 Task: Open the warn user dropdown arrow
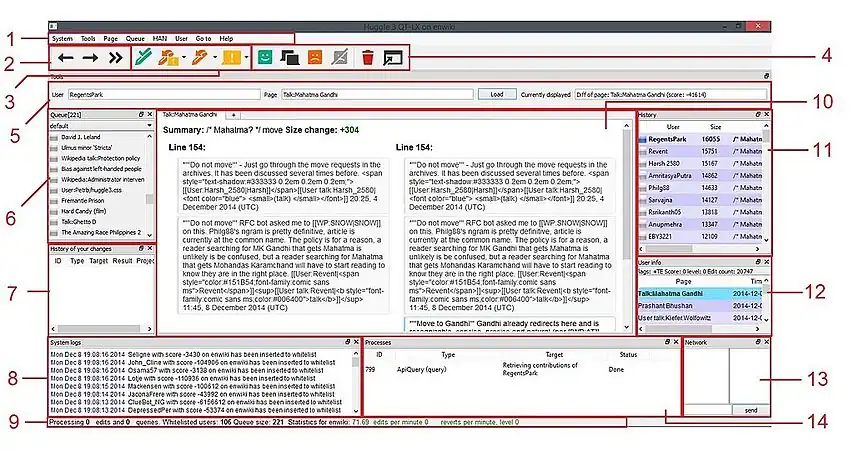(x=246, y=57)
